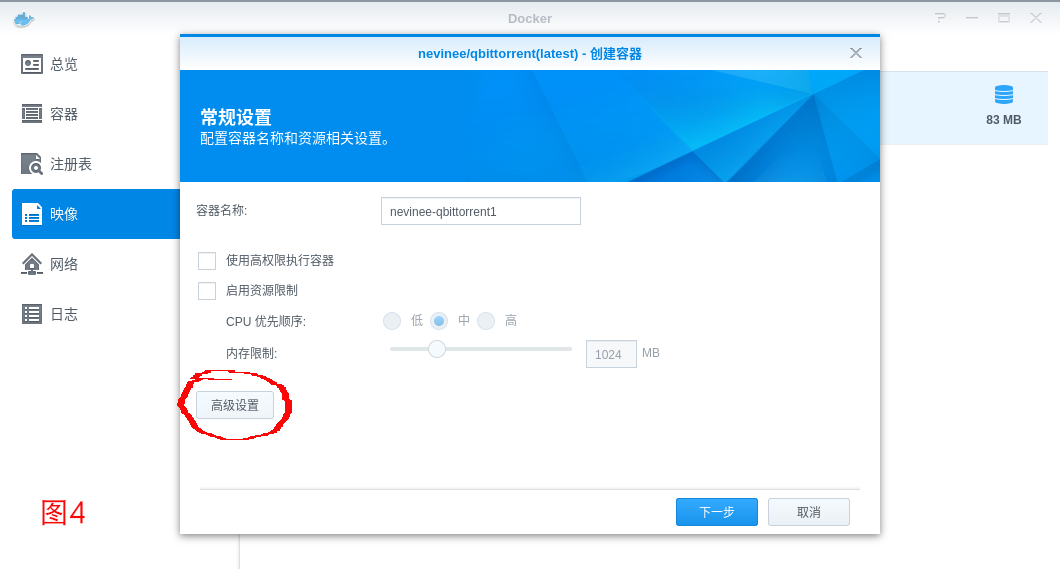Enable 使用高权限执行容器 checkbox
The image size is (1060, 569).
(207, 261)
